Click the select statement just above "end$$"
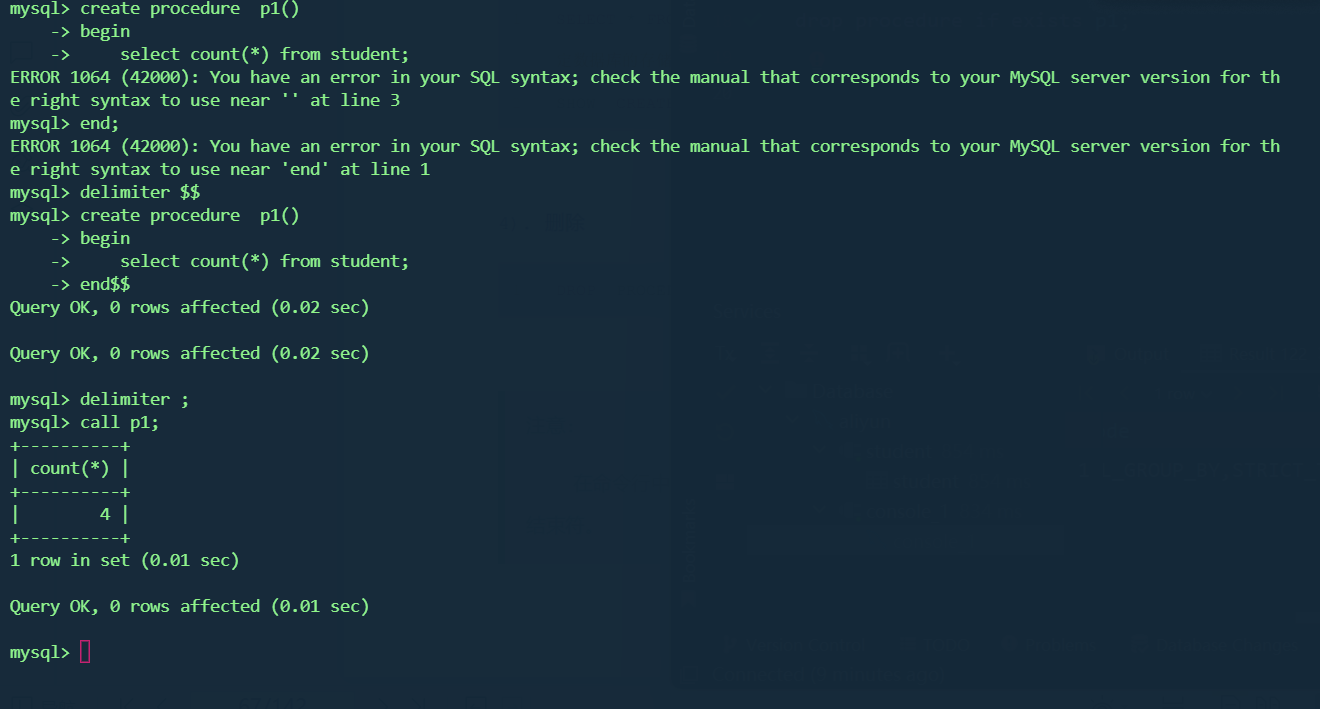This screenshot has height=709, width=1320. tap(264, 261)
